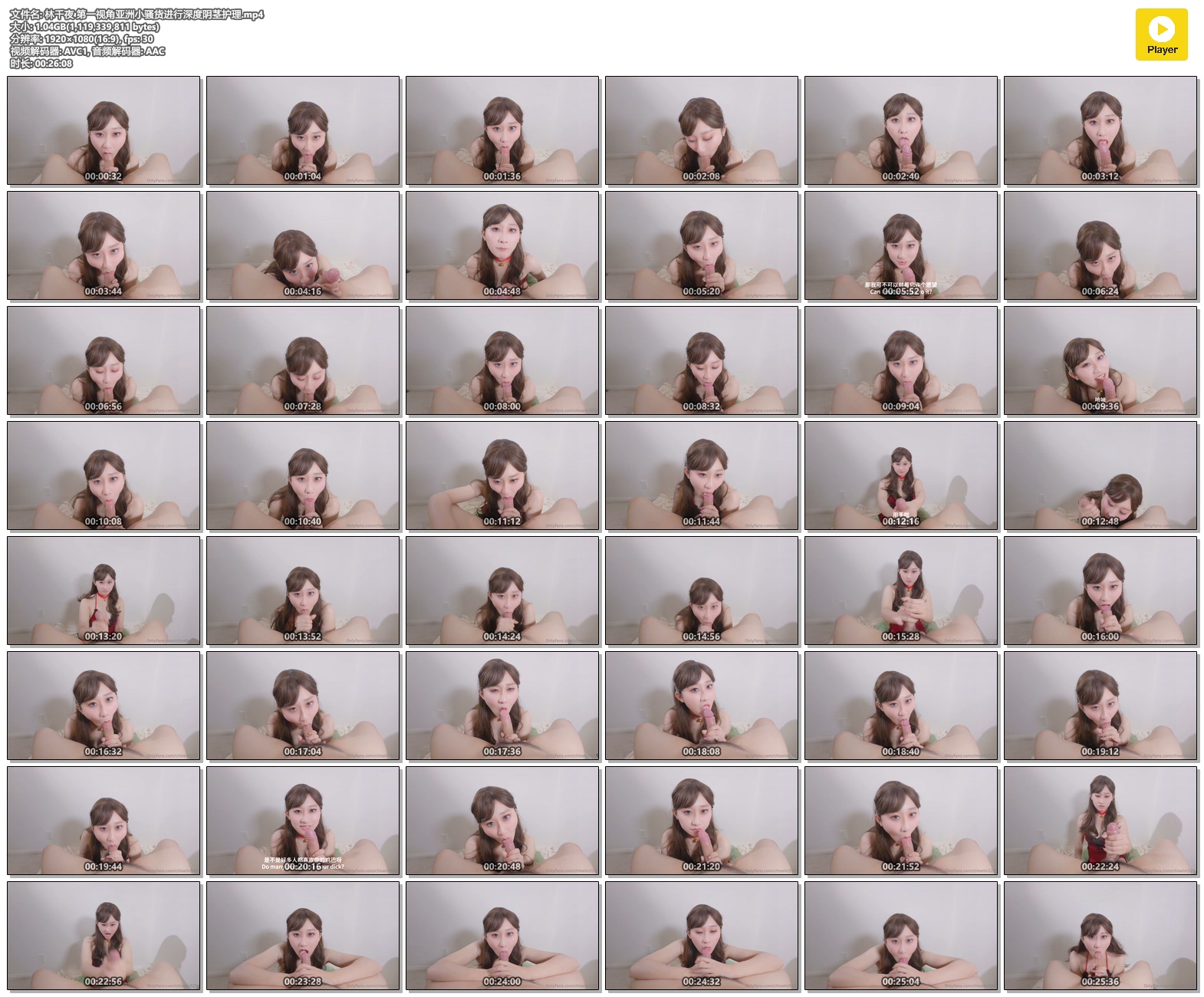This screenshot has height=997, width=1204.
Task: Select the thumbnail timestamped 00:09:36
Action: pyautogui.click(x=1100, y=360)
